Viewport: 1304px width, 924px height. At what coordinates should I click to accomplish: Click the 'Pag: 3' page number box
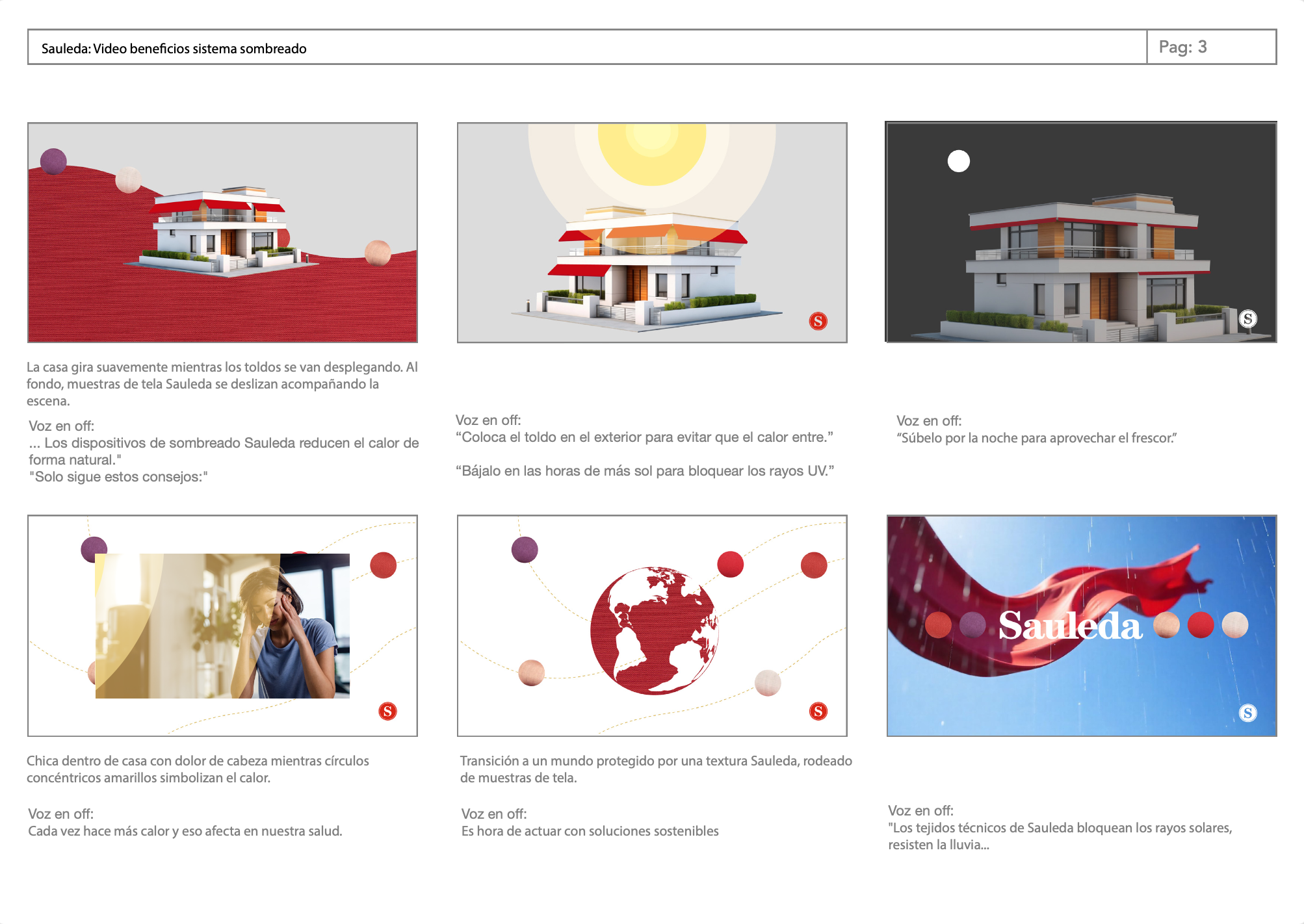point(1211,47)
